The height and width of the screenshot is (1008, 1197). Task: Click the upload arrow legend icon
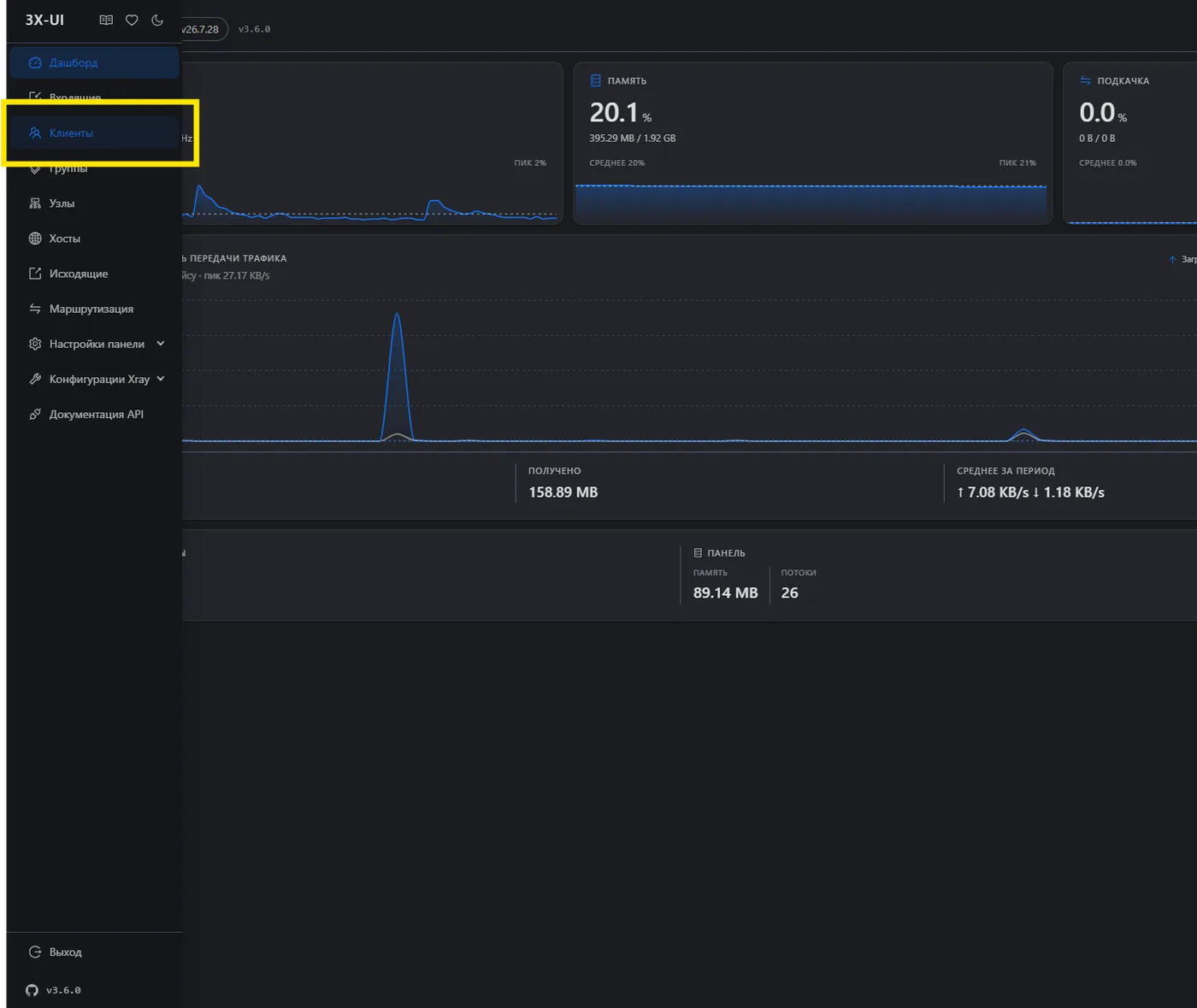coord(1172,259)
